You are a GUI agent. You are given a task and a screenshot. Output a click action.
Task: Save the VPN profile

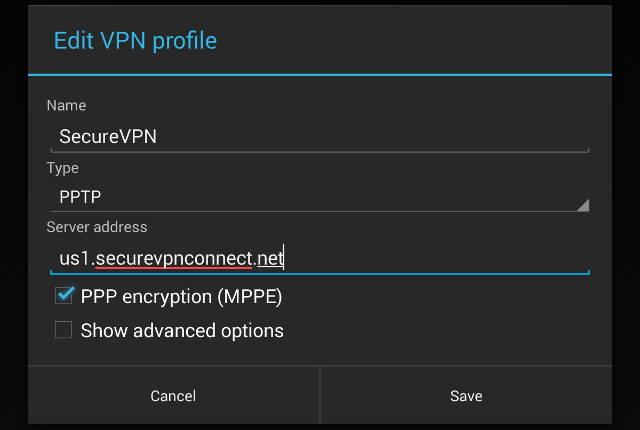[466, 396]
